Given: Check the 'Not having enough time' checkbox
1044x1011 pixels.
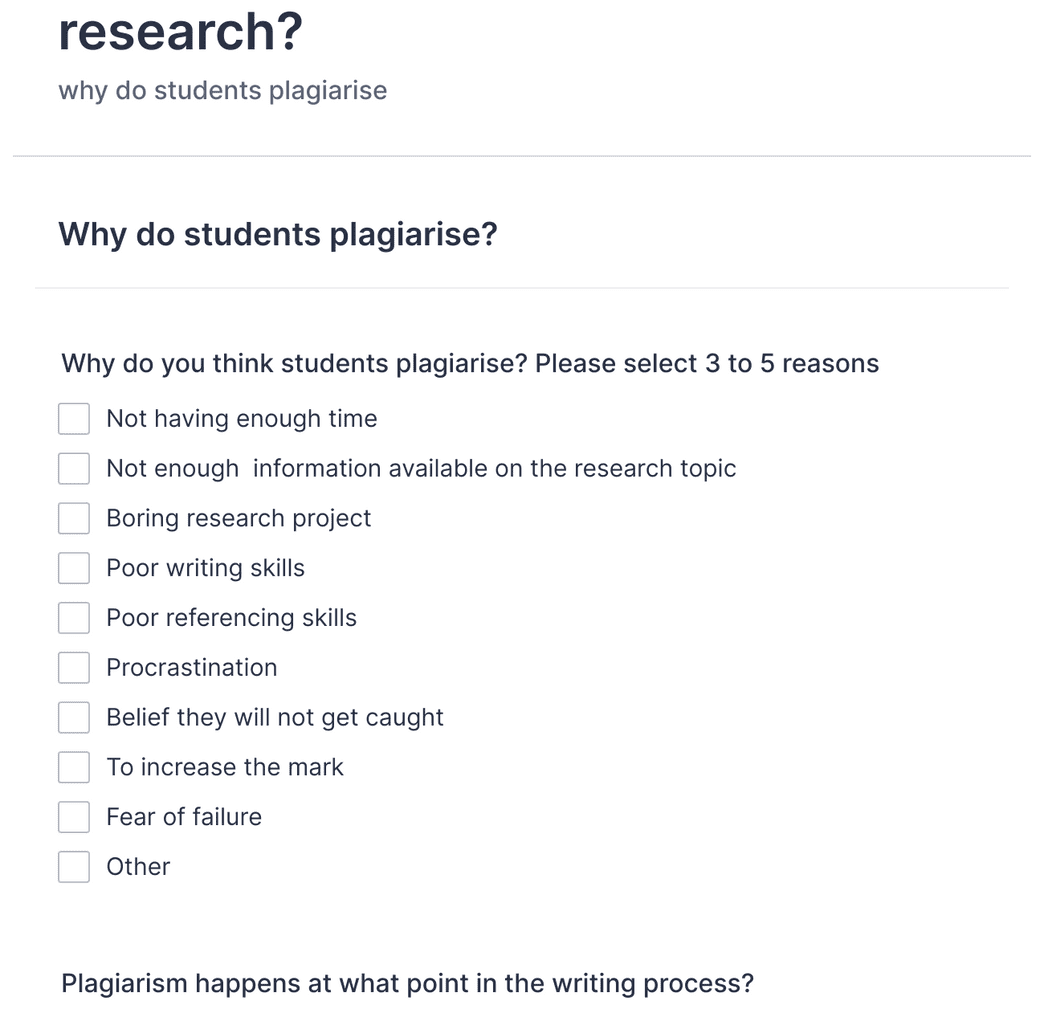Looking at the screenshot, I should point(74,418).
